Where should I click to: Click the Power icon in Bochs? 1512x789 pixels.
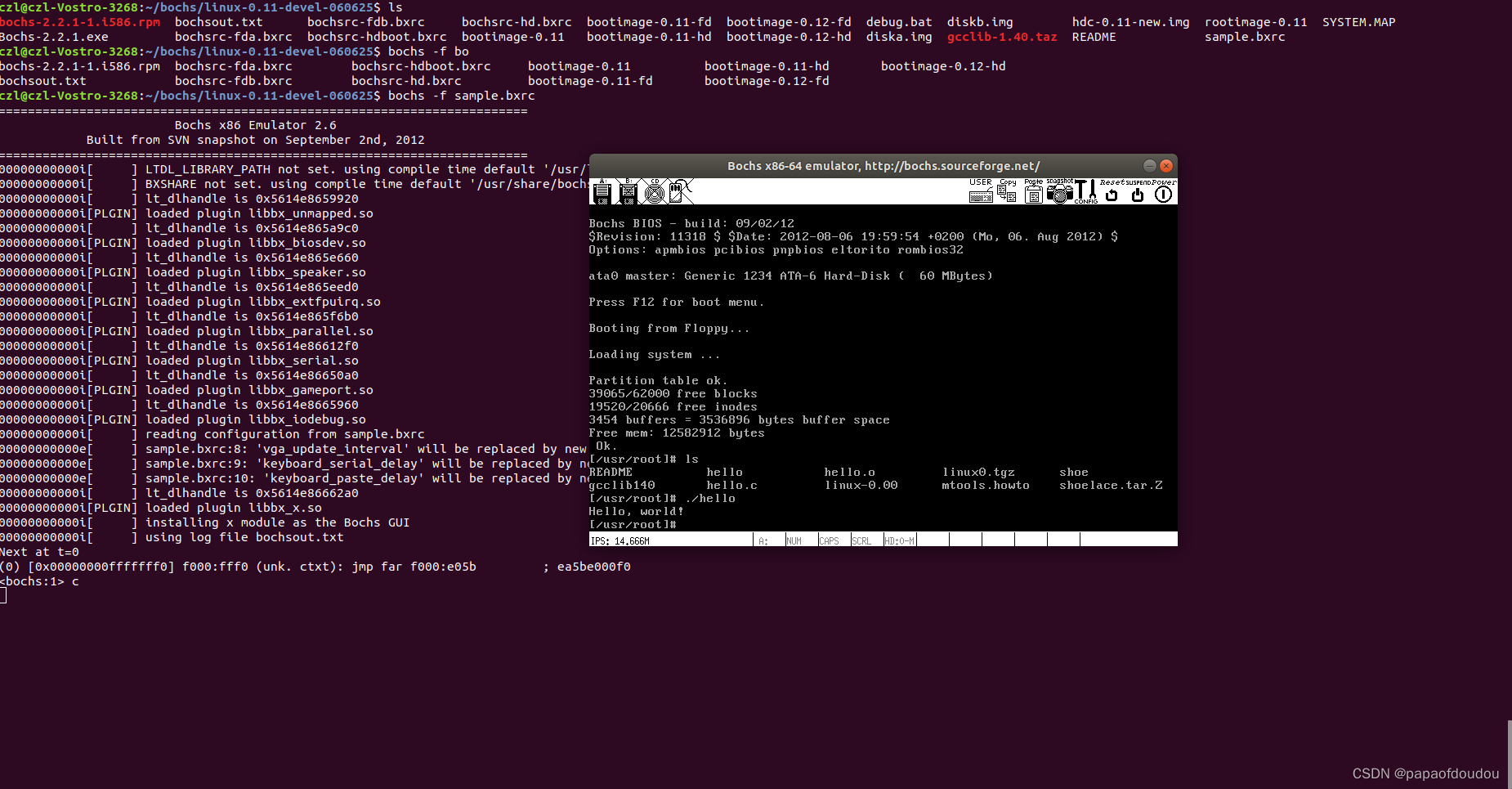(1164, 192)
